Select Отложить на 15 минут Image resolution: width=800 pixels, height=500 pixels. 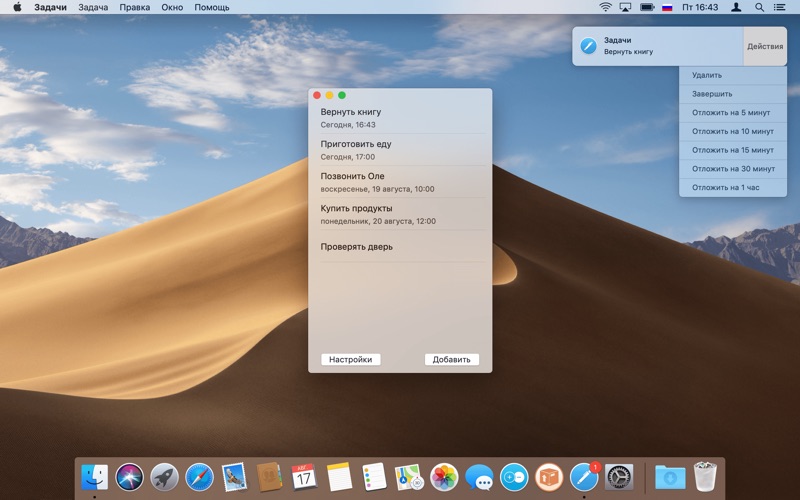(733, 150)
